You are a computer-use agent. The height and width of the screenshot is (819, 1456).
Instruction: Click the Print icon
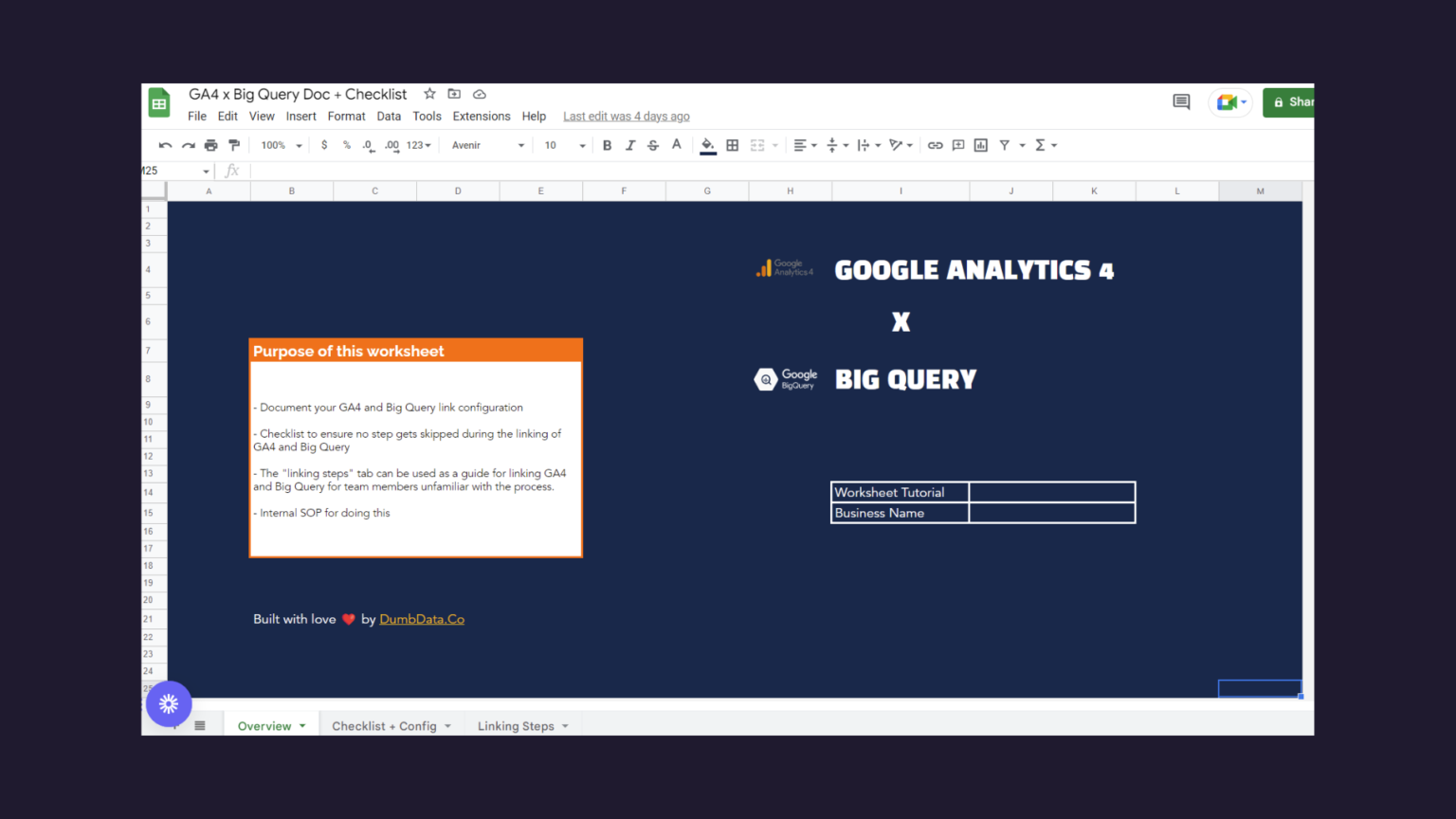point(210,144)
